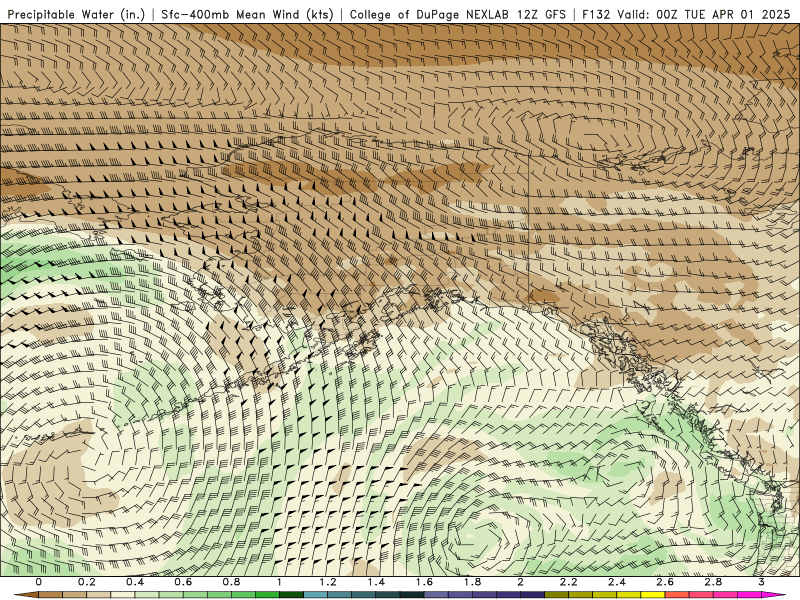Click the colorbar label '2.2'
This screenshot has height=600, width=800.
pyautogui.click(x=568, y=582)
